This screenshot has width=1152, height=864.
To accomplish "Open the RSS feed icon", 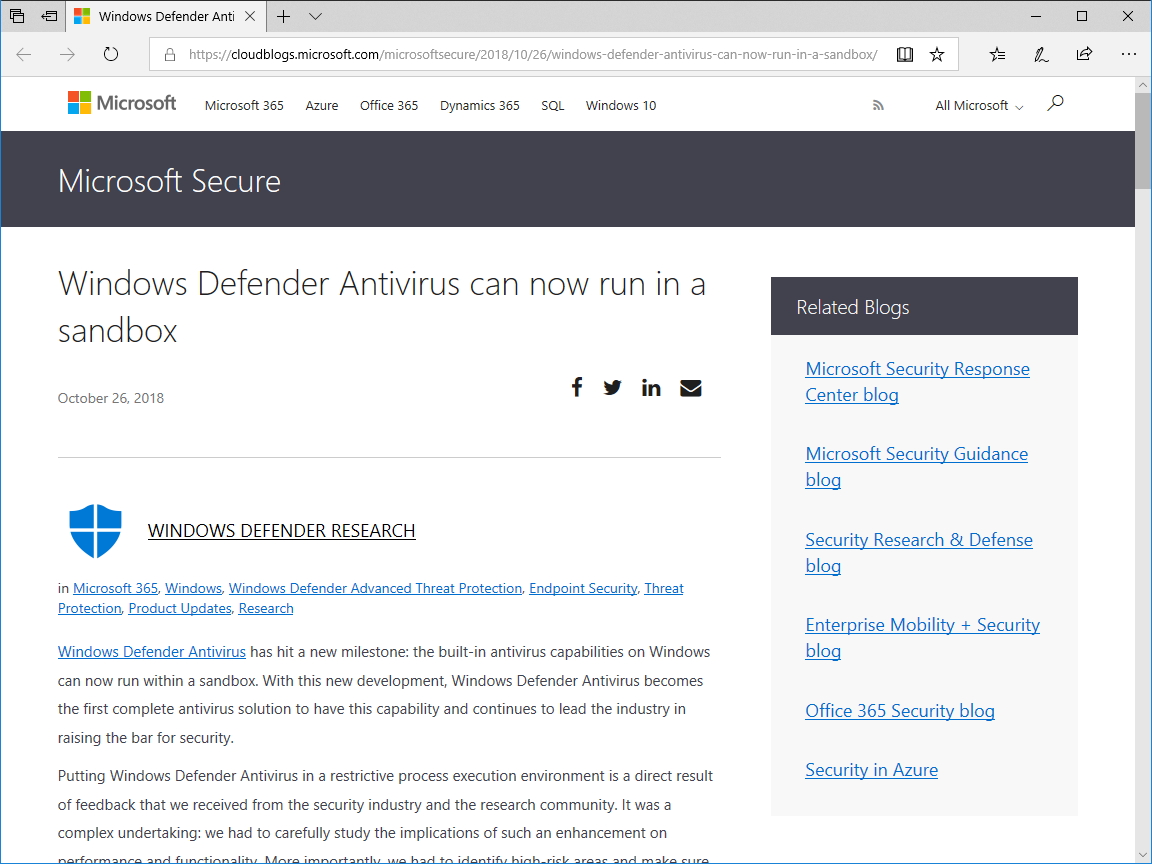I will coord(878,104).
